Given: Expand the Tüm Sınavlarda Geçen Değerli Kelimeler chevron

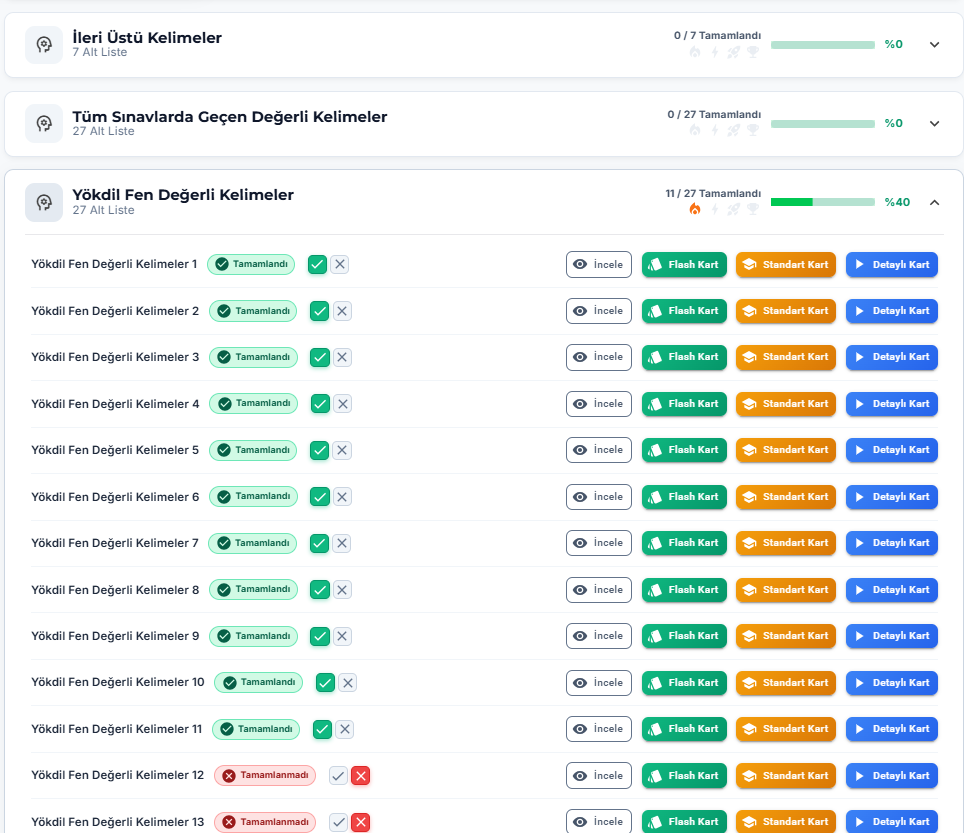Looking at the screenshot, I should tap(934, 124).
